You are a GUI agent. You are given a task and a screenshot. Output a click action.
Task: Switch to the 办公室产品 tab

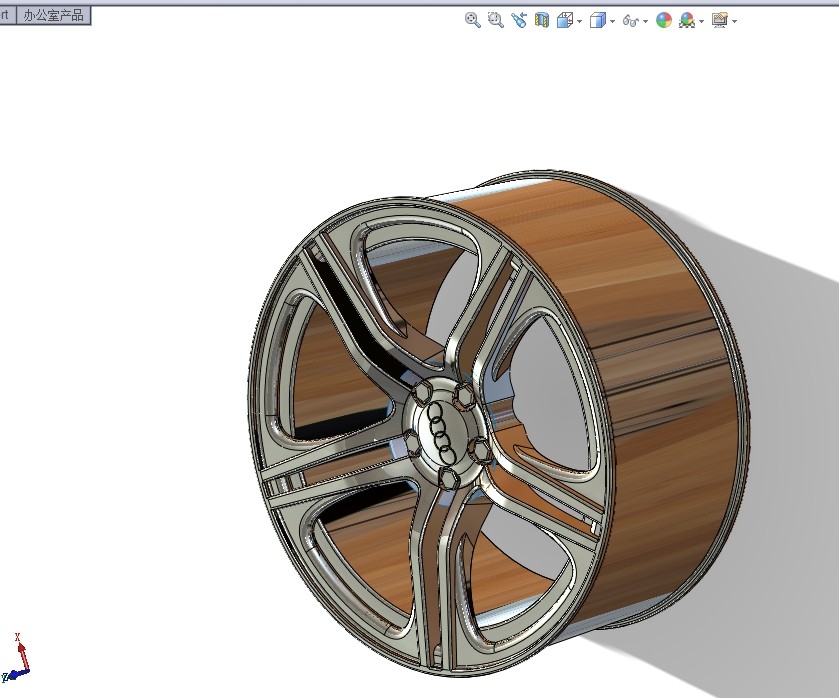coord(54,15)
